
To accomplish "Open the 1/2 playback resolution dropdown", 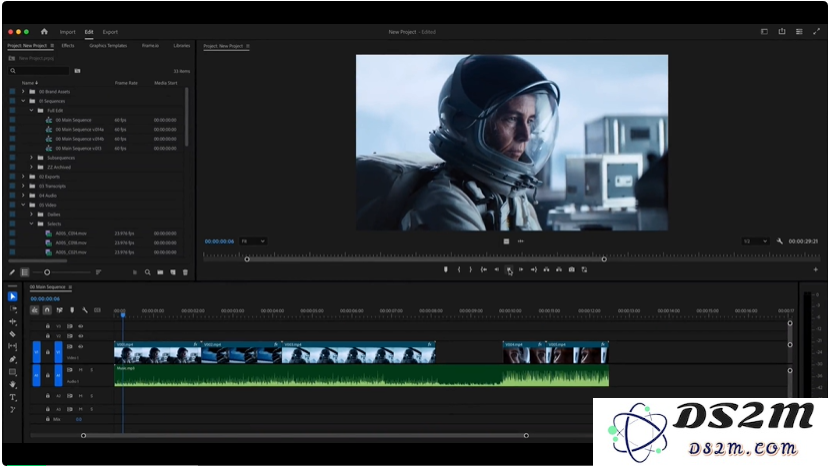I will 755,241.
